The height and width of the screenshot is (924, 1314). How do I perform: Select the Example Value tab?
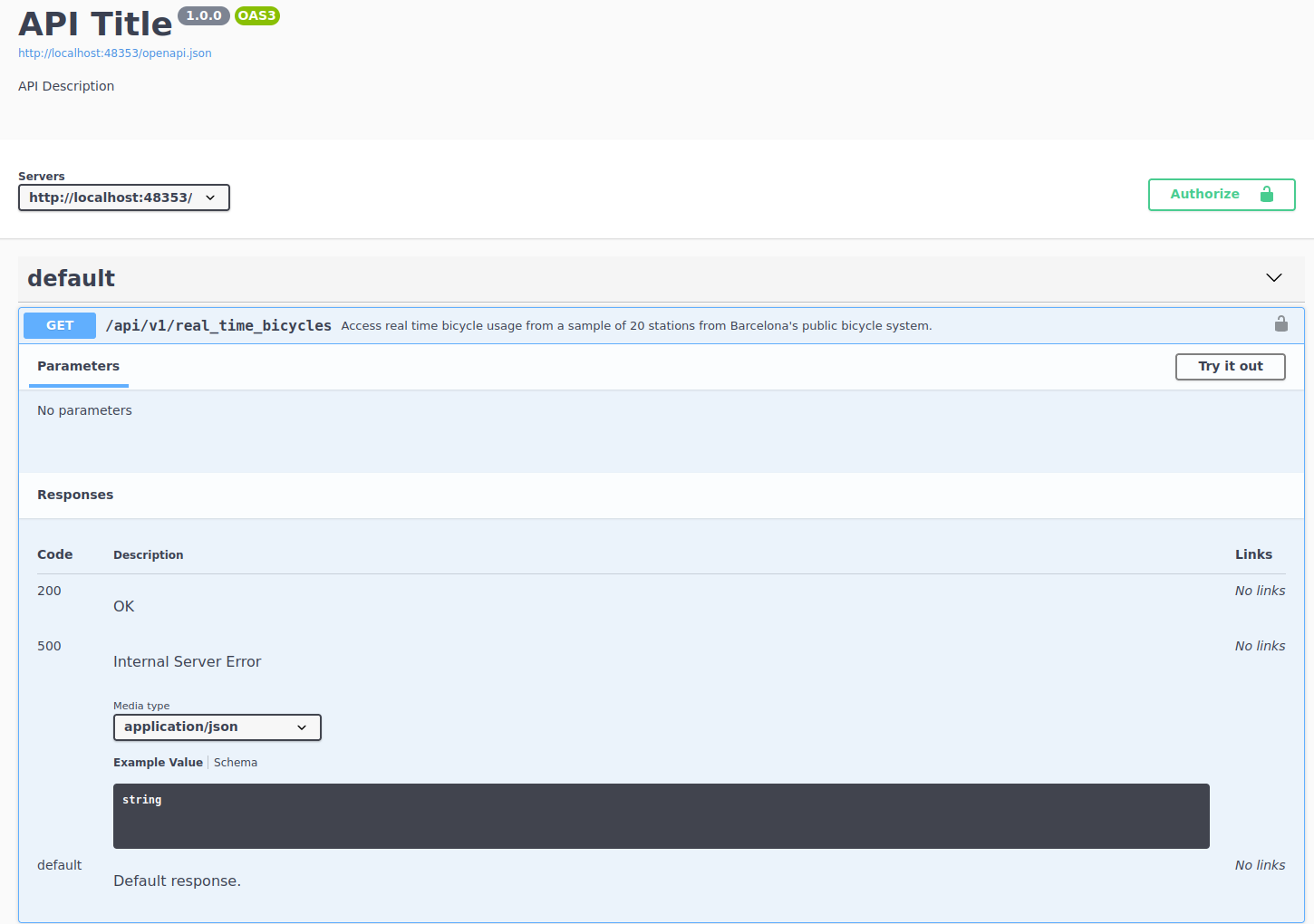click(x=158, y=763)
